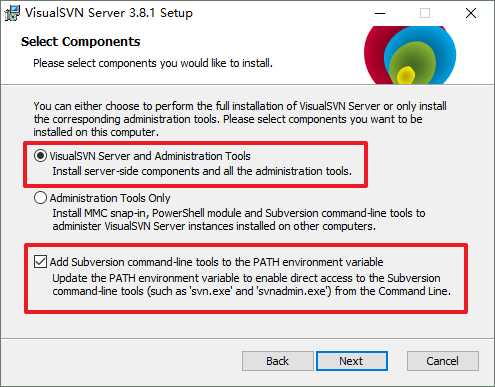Click the VisualSVN Server 3.8.1 Setup title text

click(109, 13)
